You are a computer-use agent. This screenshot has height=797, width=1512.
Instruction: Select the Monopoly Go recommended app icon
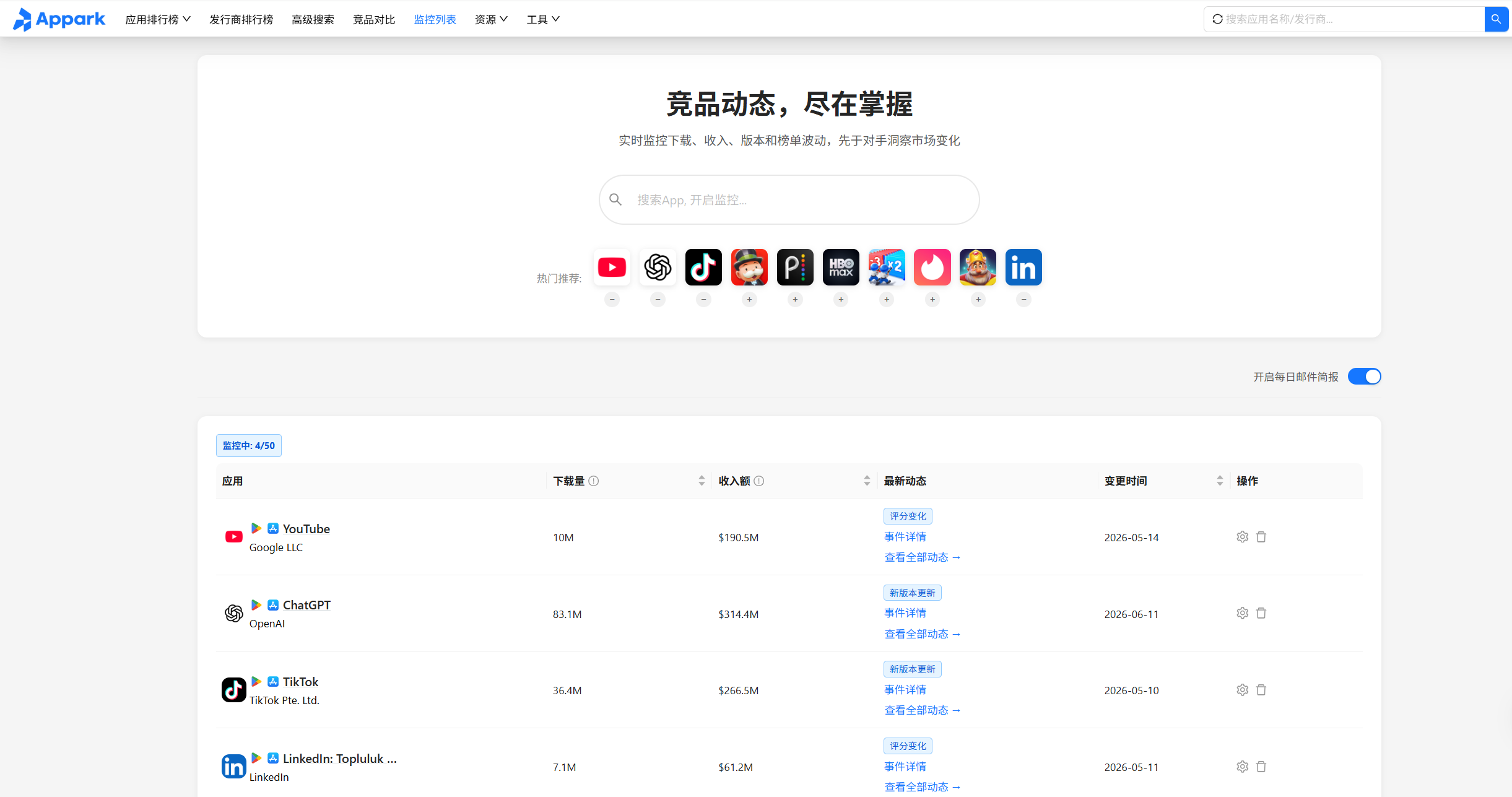pos(749,268)
